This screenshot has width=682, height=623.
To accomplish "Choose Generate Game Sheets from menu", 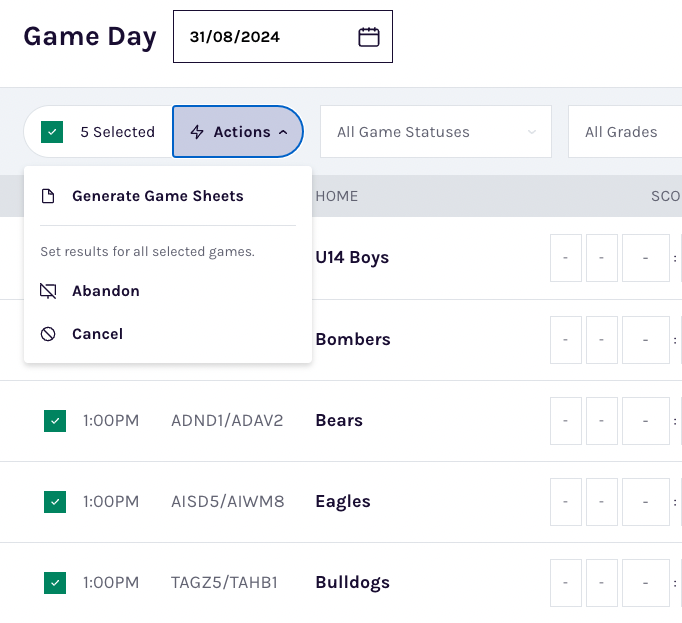I will coord(157,196).
